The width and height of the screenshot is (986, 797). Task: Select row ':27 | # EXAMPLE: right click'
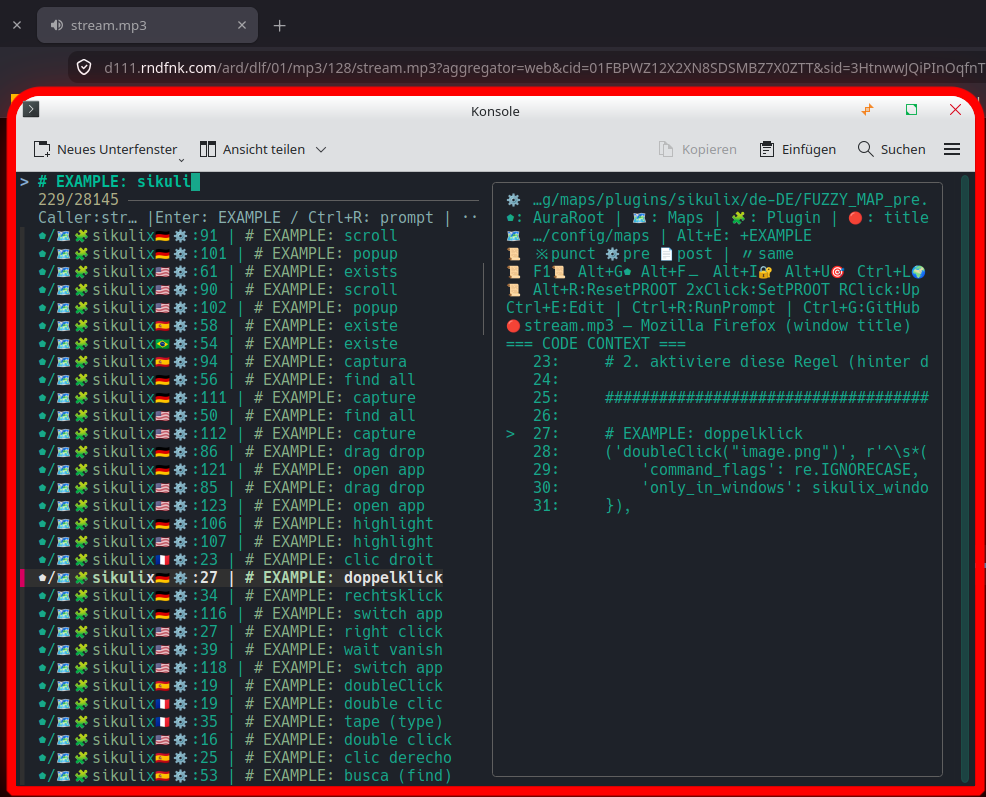(240, 632)
